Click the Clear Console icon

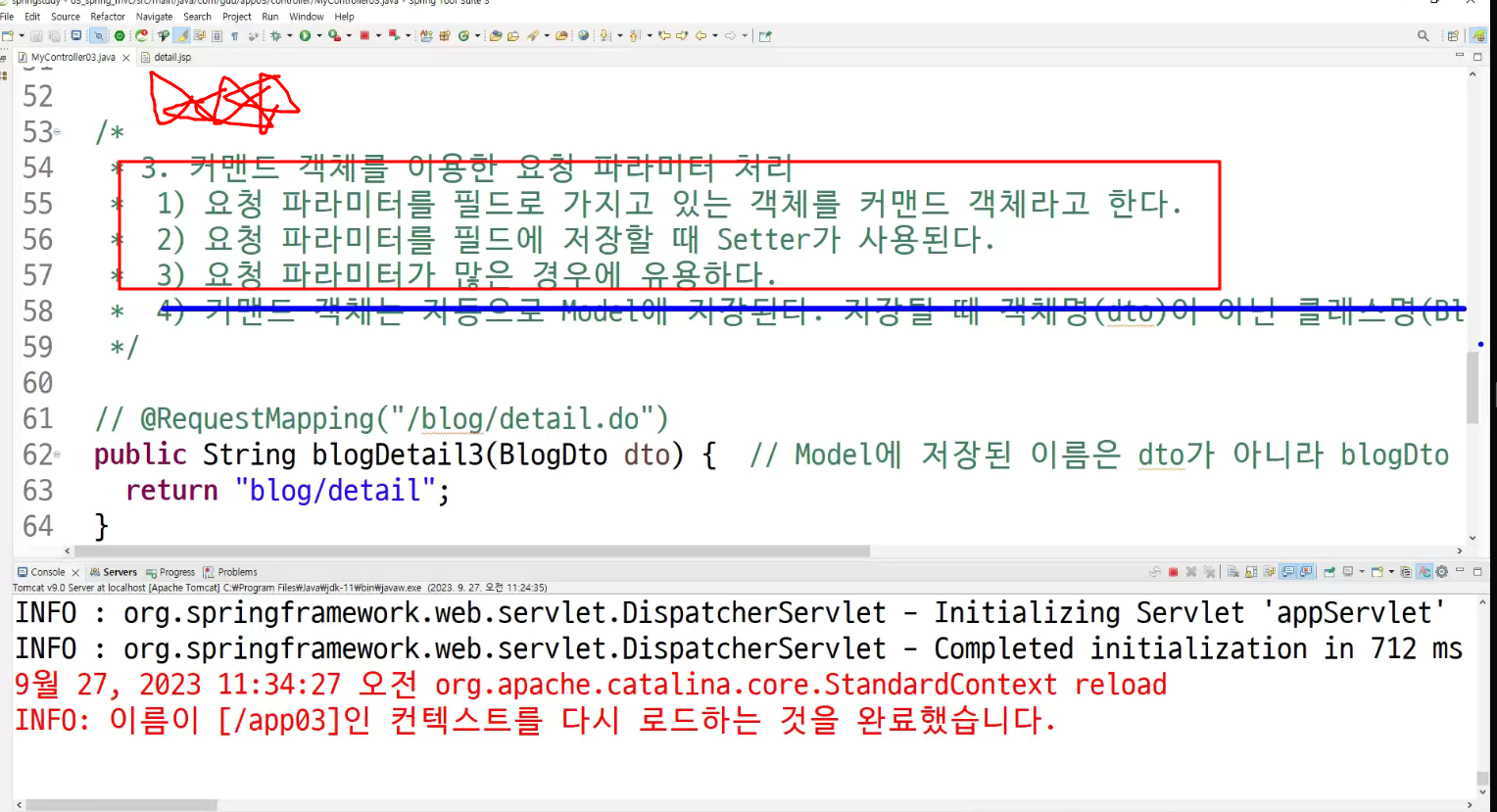[1232, 572]
